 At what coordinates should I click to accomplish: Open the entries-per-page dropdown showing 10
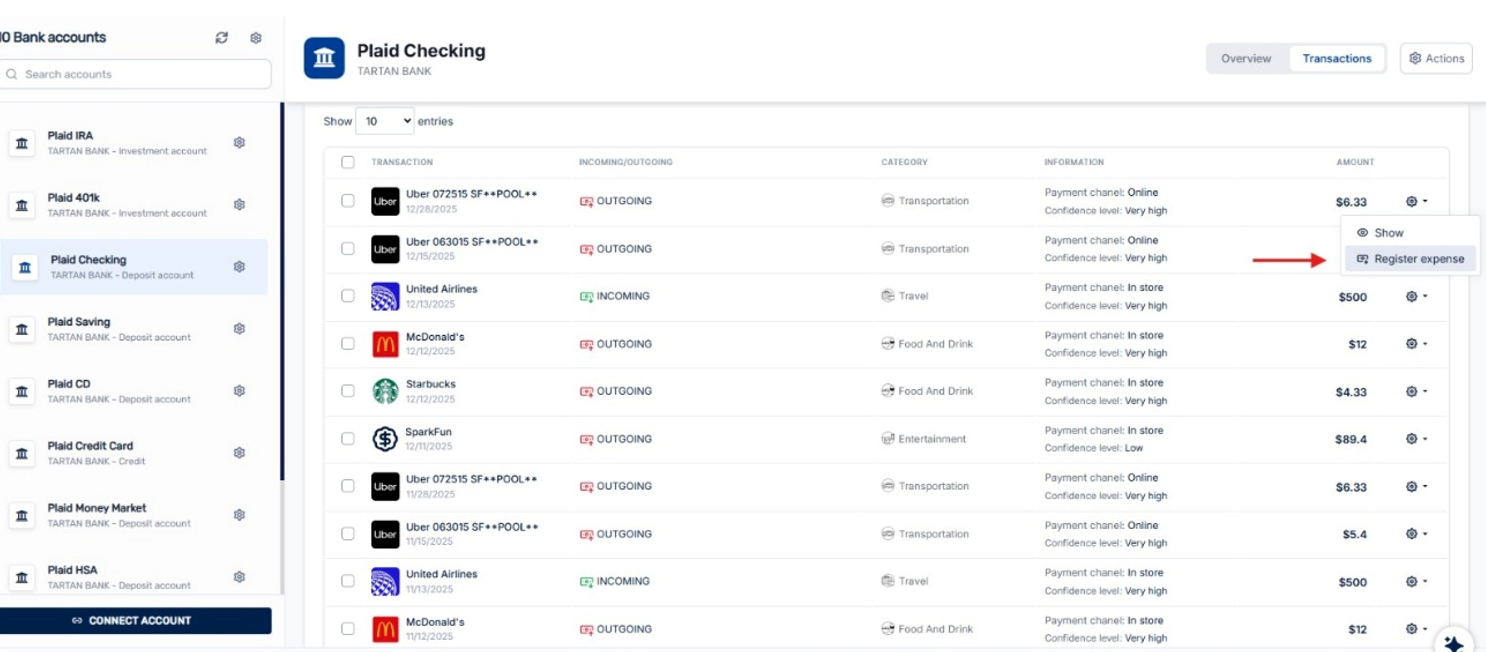coord(385,121)
